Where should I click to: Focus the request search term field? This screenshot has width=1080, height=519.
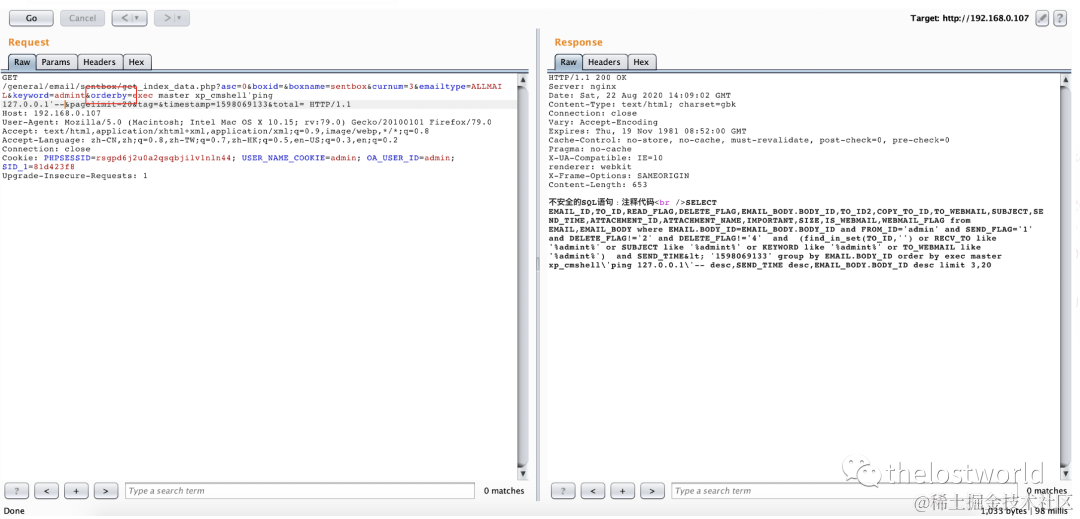point(300,491)
